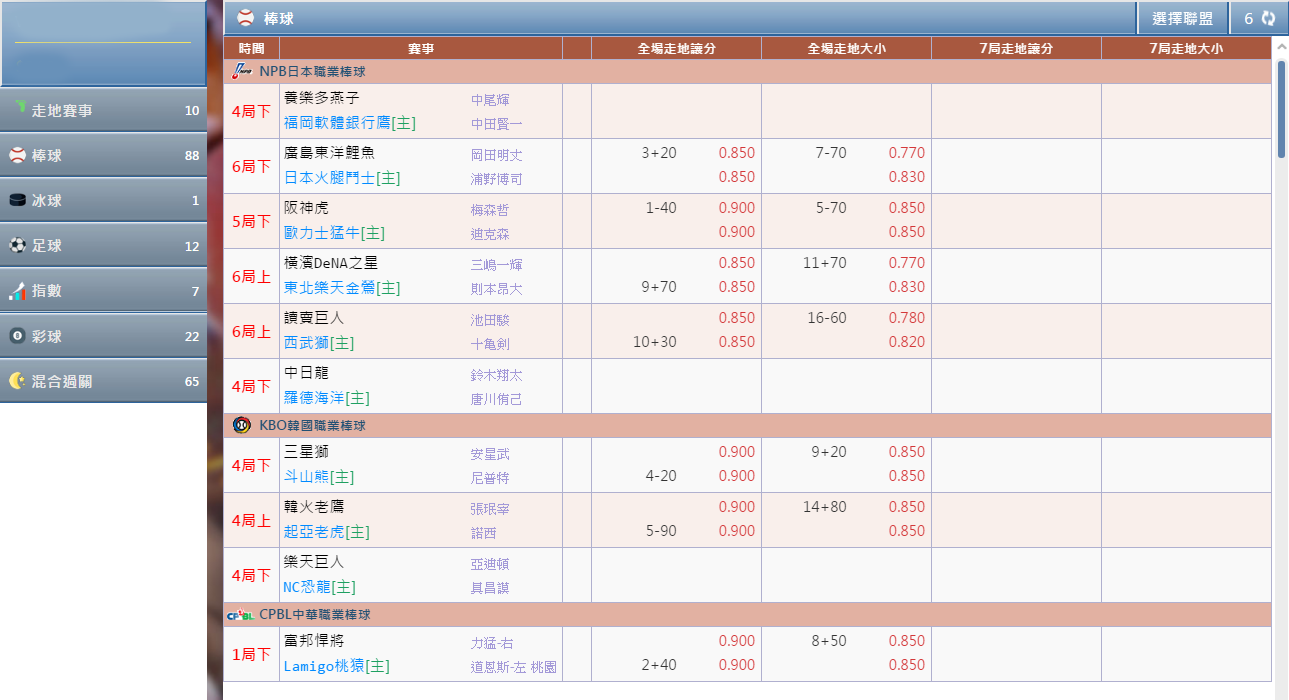Image resolution: width=1289 pixels, height=700 pixels.
Task: Click the 東北樂天金鷲 home team link
Action: 342,287
